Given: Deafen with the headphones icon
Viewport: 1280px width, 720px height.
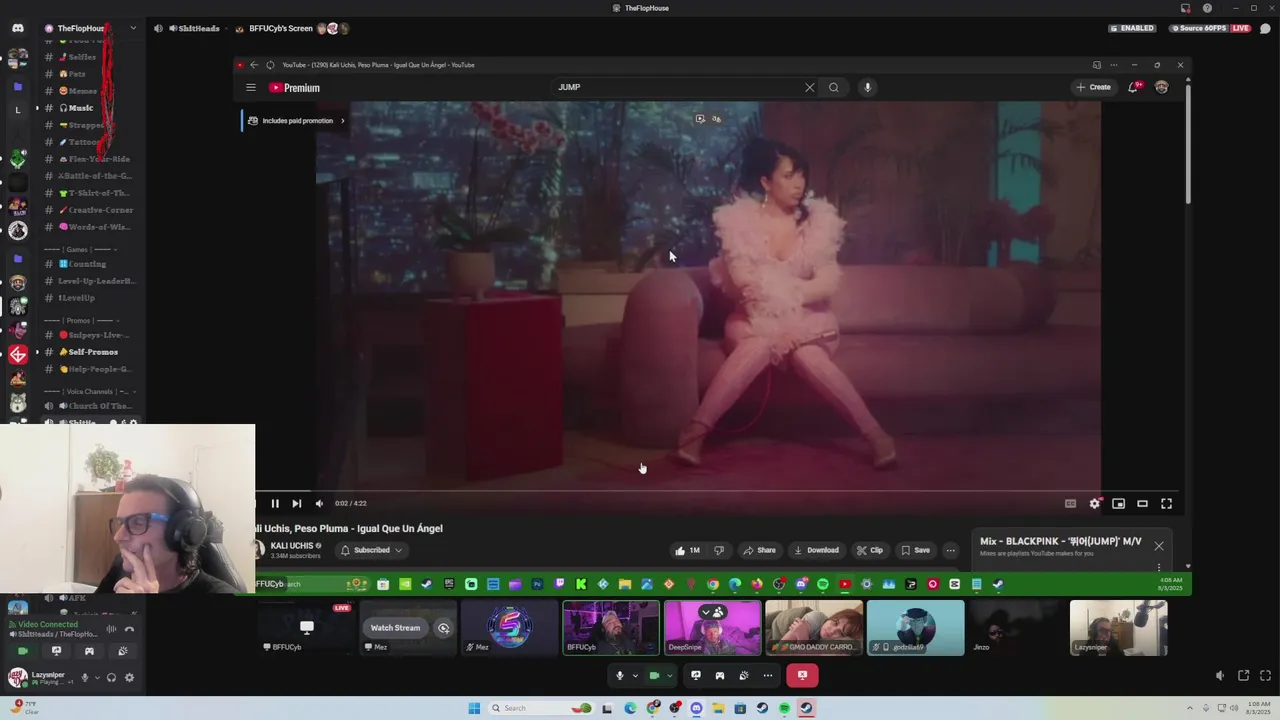Looking at the screenshot, I should 111,677.
